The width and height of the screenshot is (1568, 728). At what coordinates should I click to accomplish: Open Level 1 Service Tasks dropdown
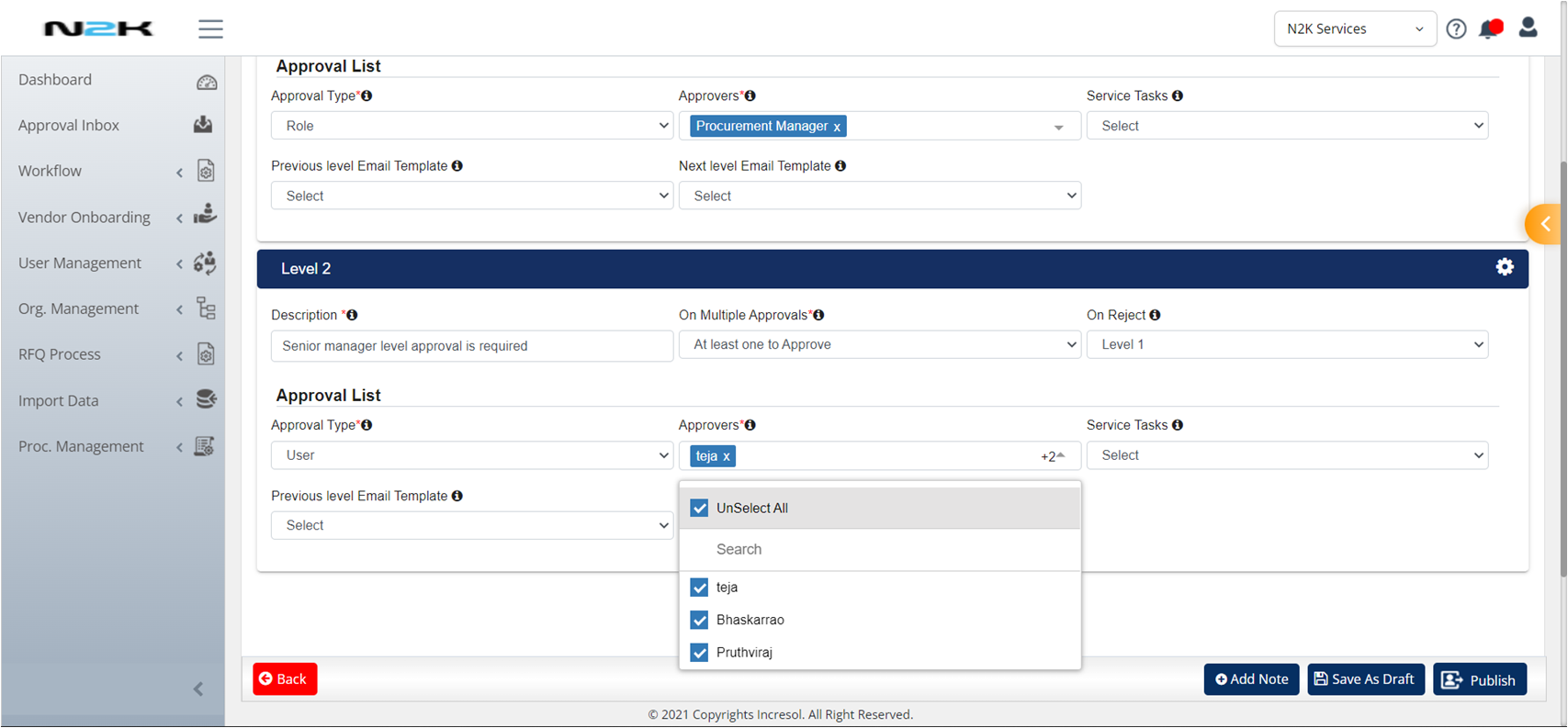tap(1287, 126)
